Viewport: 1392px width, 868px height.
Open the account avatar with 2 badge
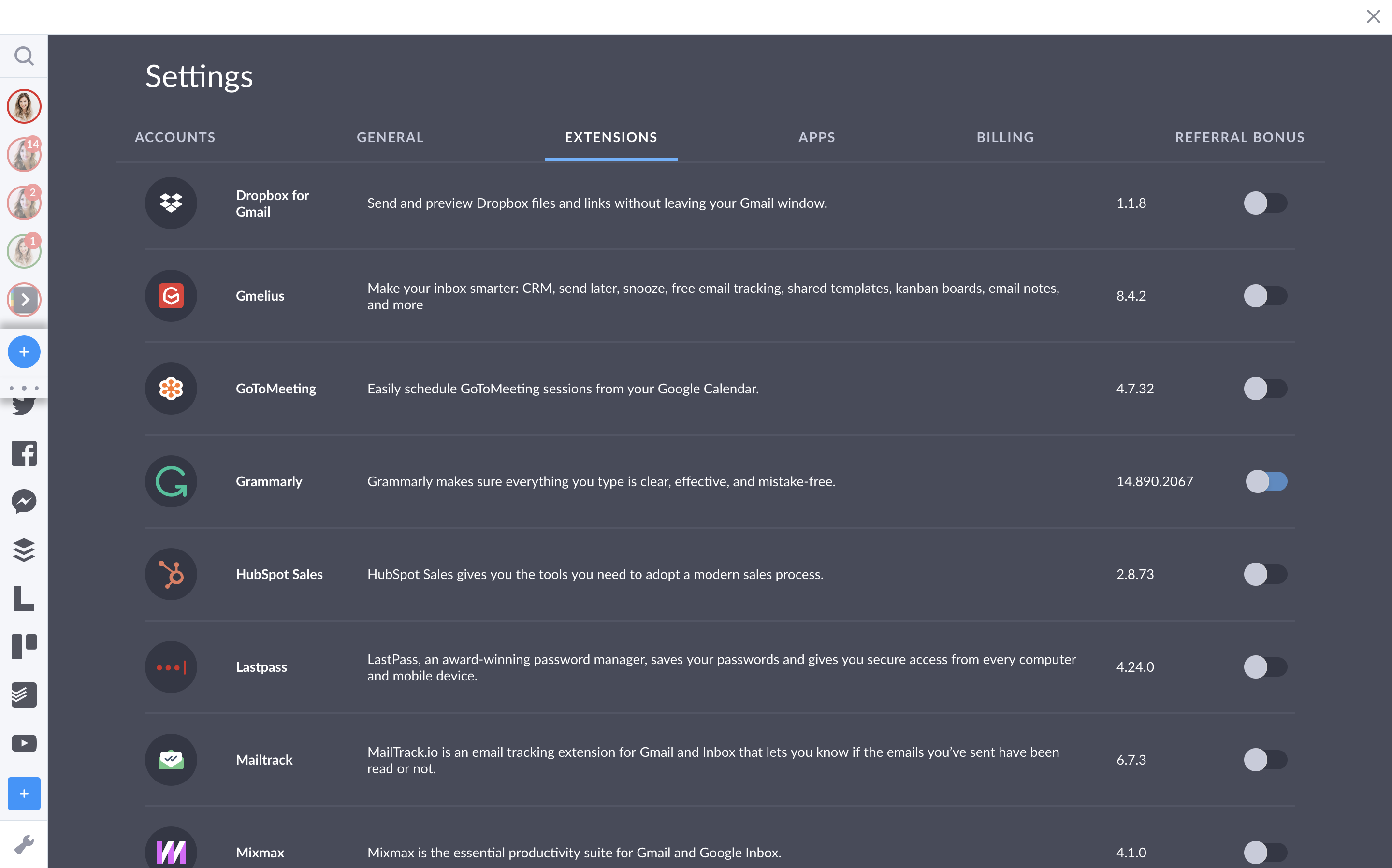click(24, 203)
